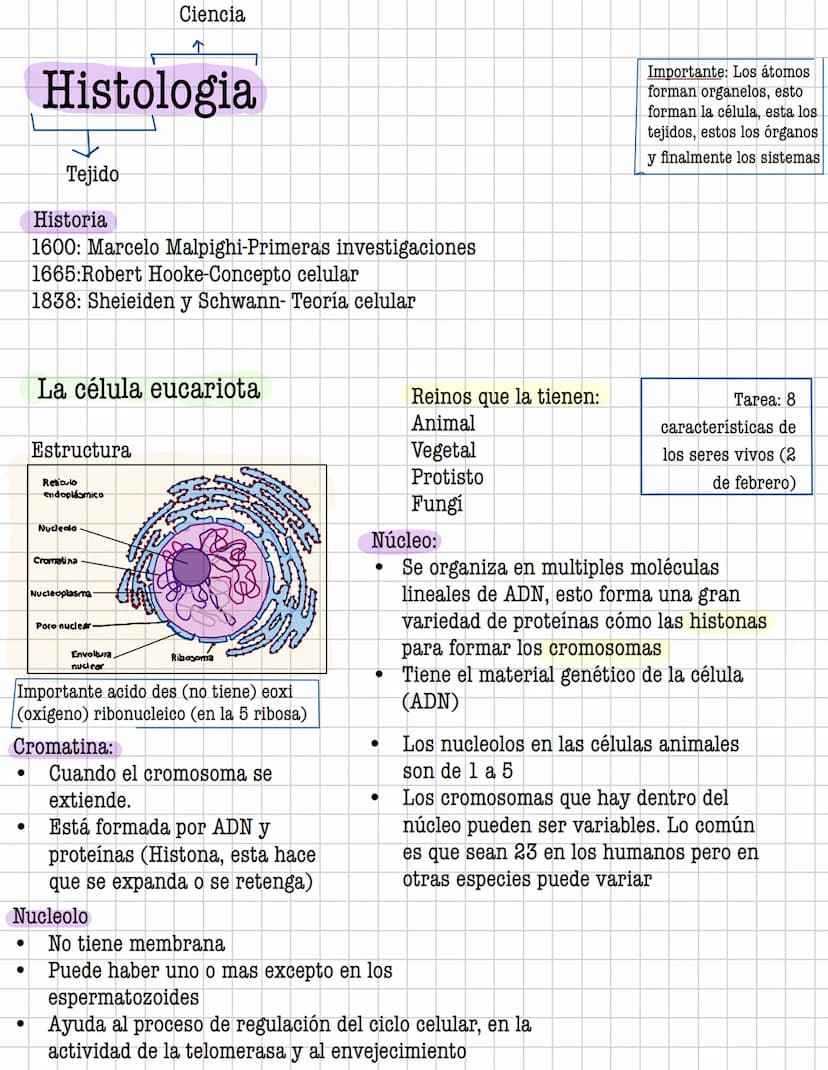Viewport: 828px width, 1070px height.
Task: Select the word Vegetal in kingdoms list
Action: click(x=443, y=450)
